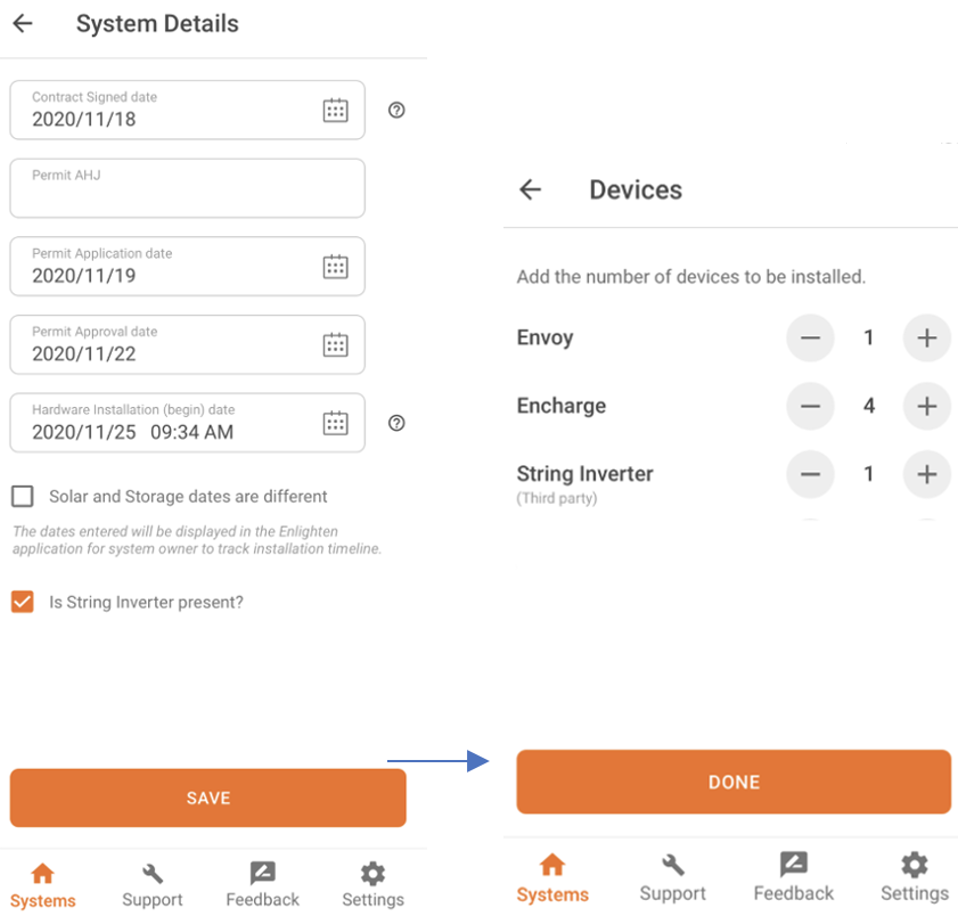Uncheck Is String Inverter present
This screenshot has width=958, height=916.
22,602
